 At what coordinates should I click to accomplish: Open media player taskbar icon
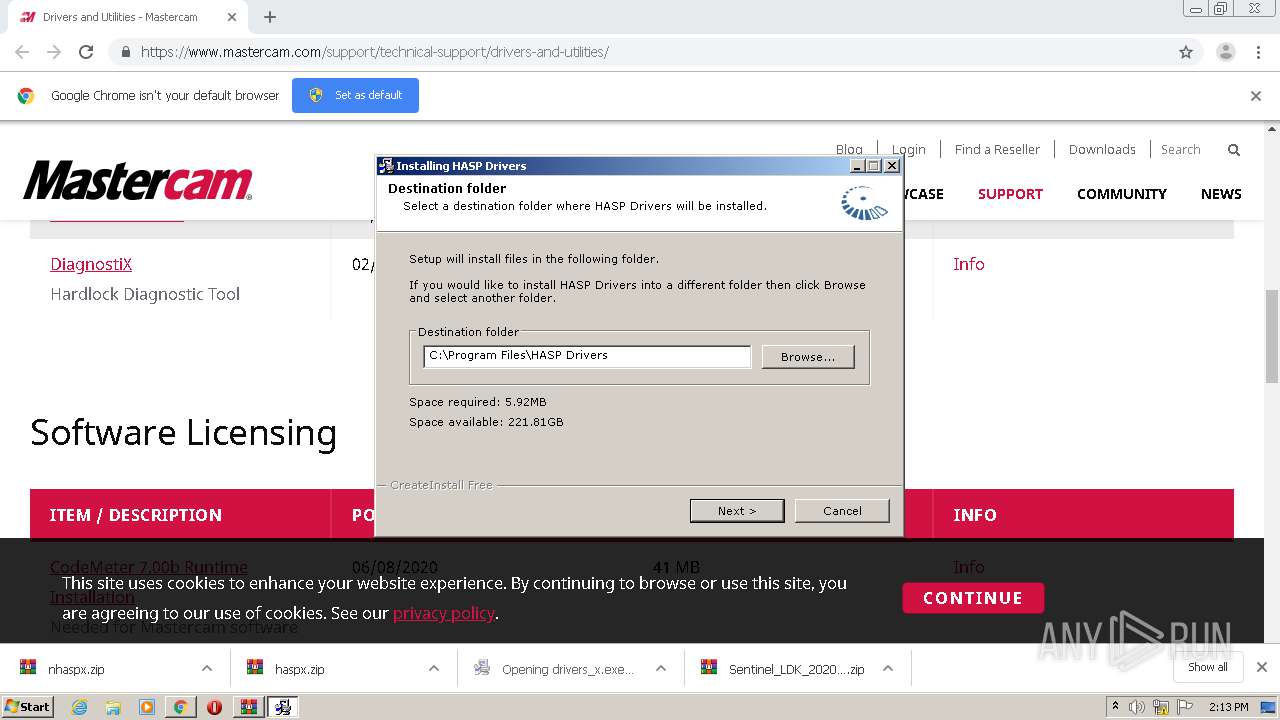pos(147,707)
